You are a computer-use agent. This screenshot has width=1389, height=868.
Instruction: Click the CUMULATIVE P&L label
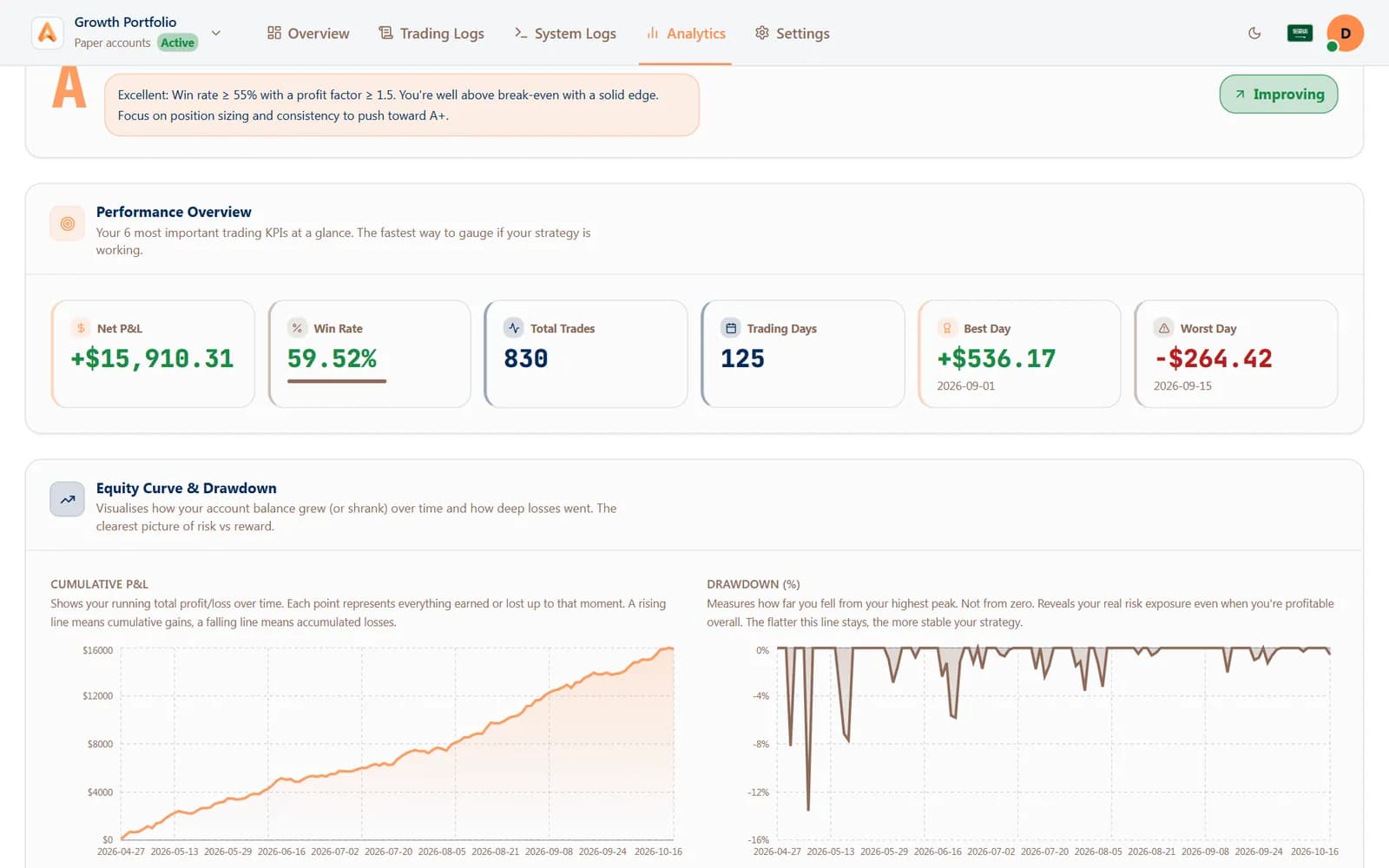(x=100, y=584)
